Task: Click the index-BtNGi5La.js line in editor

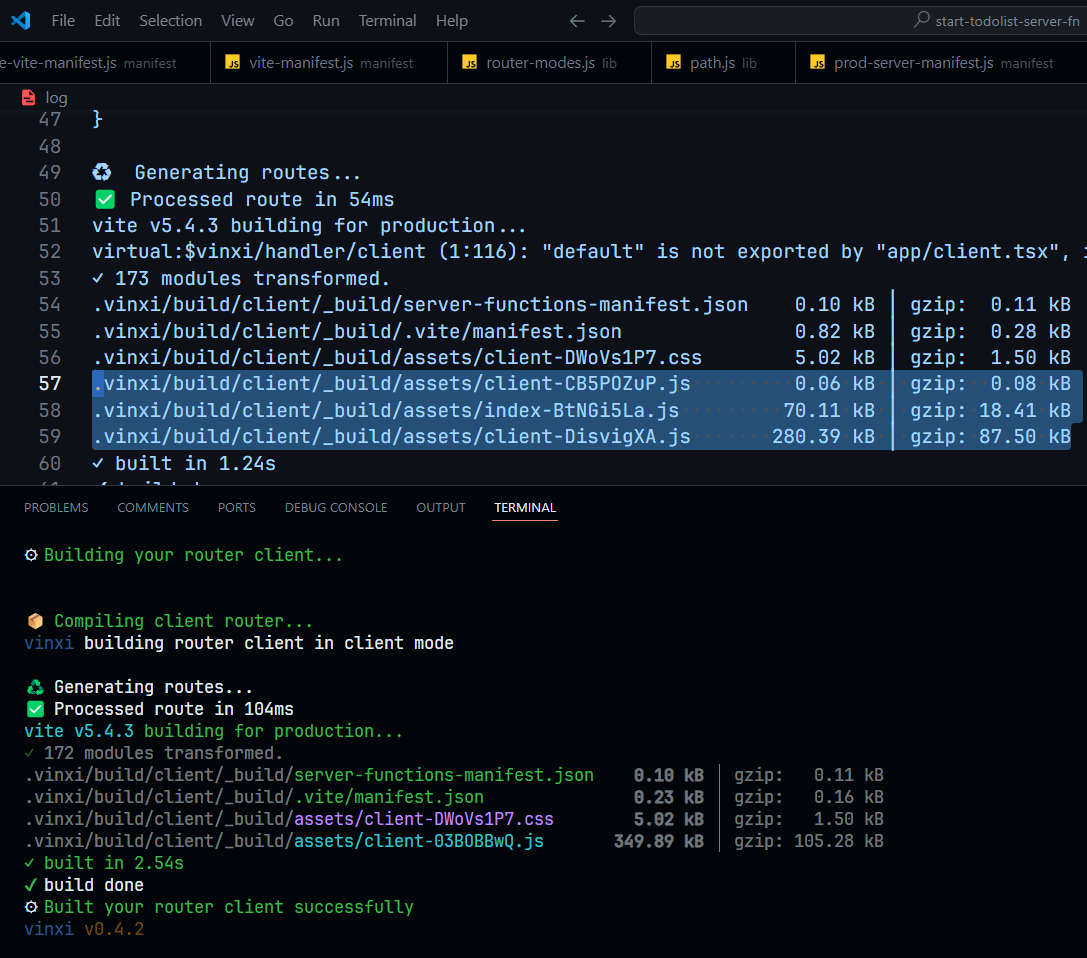Action: 385,410
